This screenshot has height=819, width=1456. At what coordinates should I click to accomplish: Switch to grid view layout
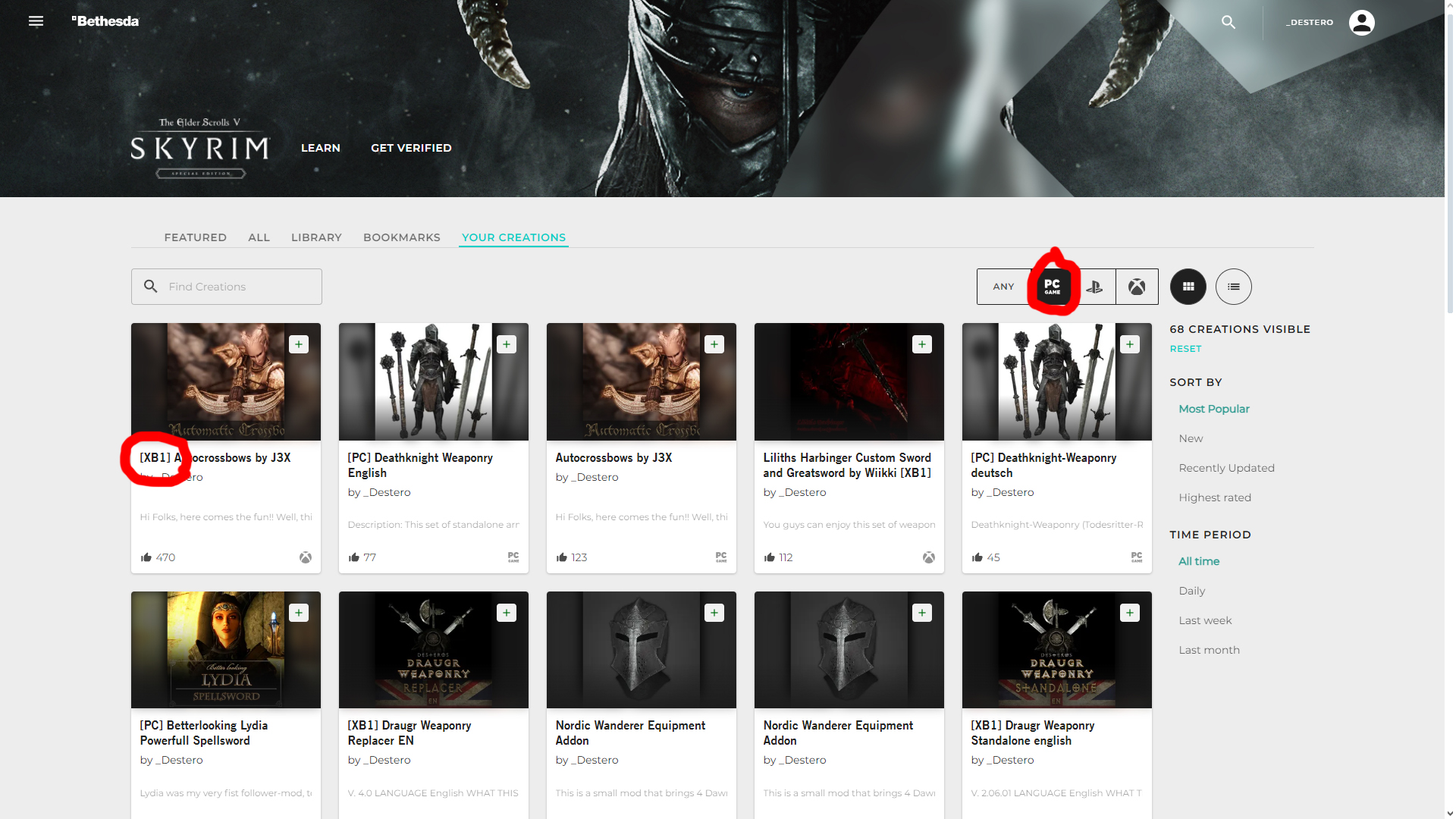[x=1188, y=287]
